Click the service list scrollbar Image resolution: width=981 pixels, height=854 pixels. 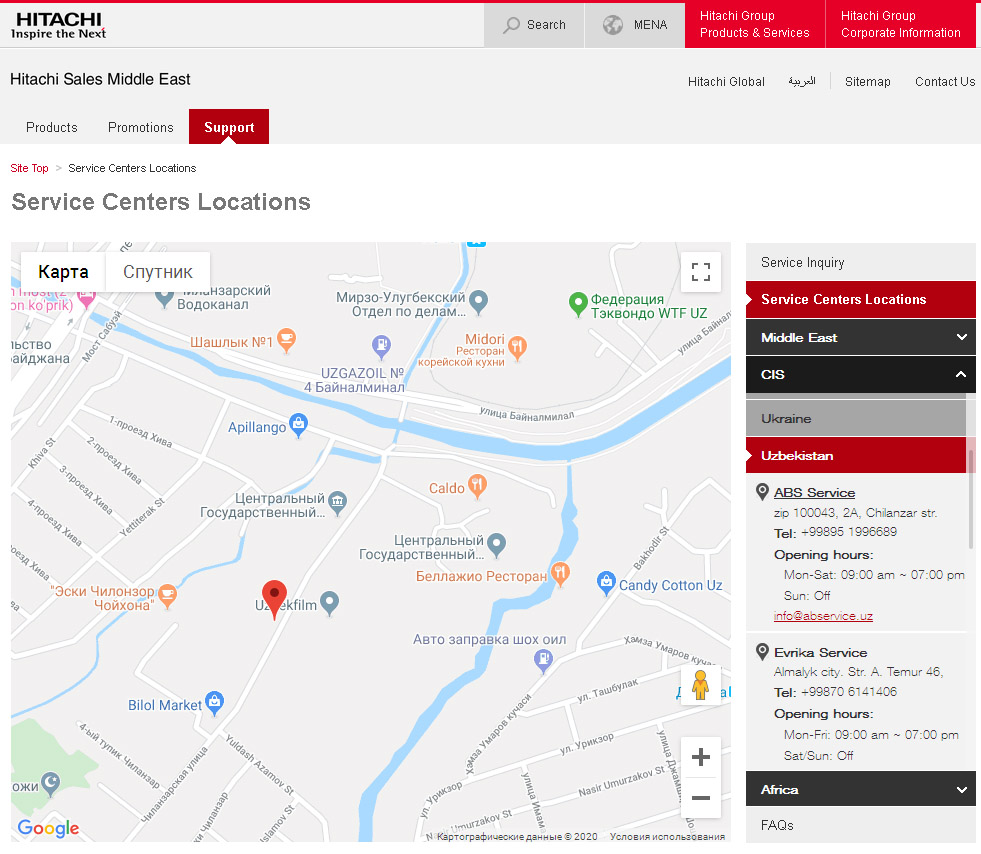tap(970, 498)
